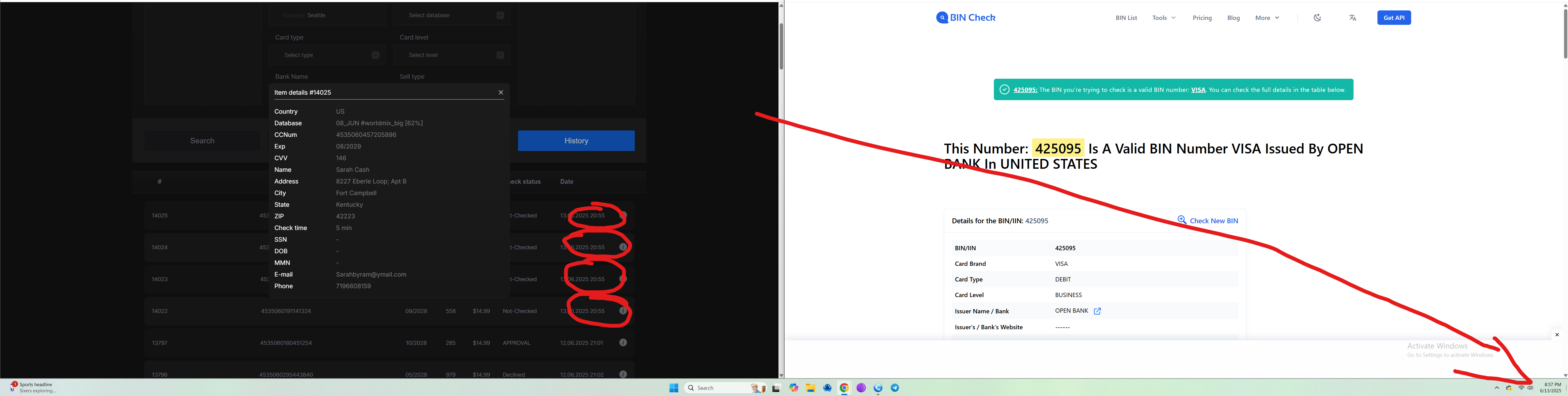Click the checkmark icon in green banner
This screenshot has height=396, width=1568.
[1004, 89]
